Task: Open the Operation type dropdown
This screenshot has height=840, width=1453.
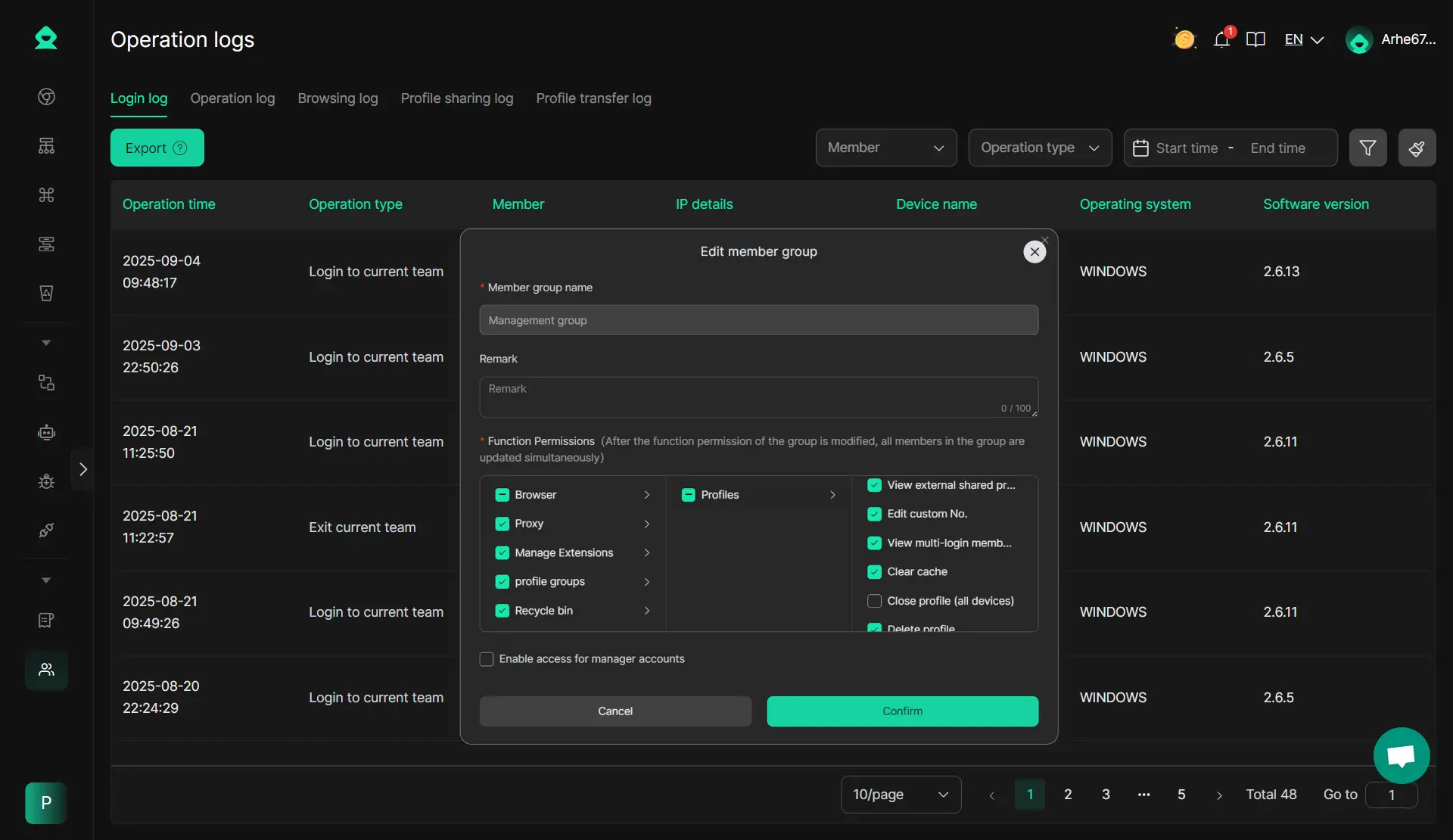Action: (x=1039, y=148)
